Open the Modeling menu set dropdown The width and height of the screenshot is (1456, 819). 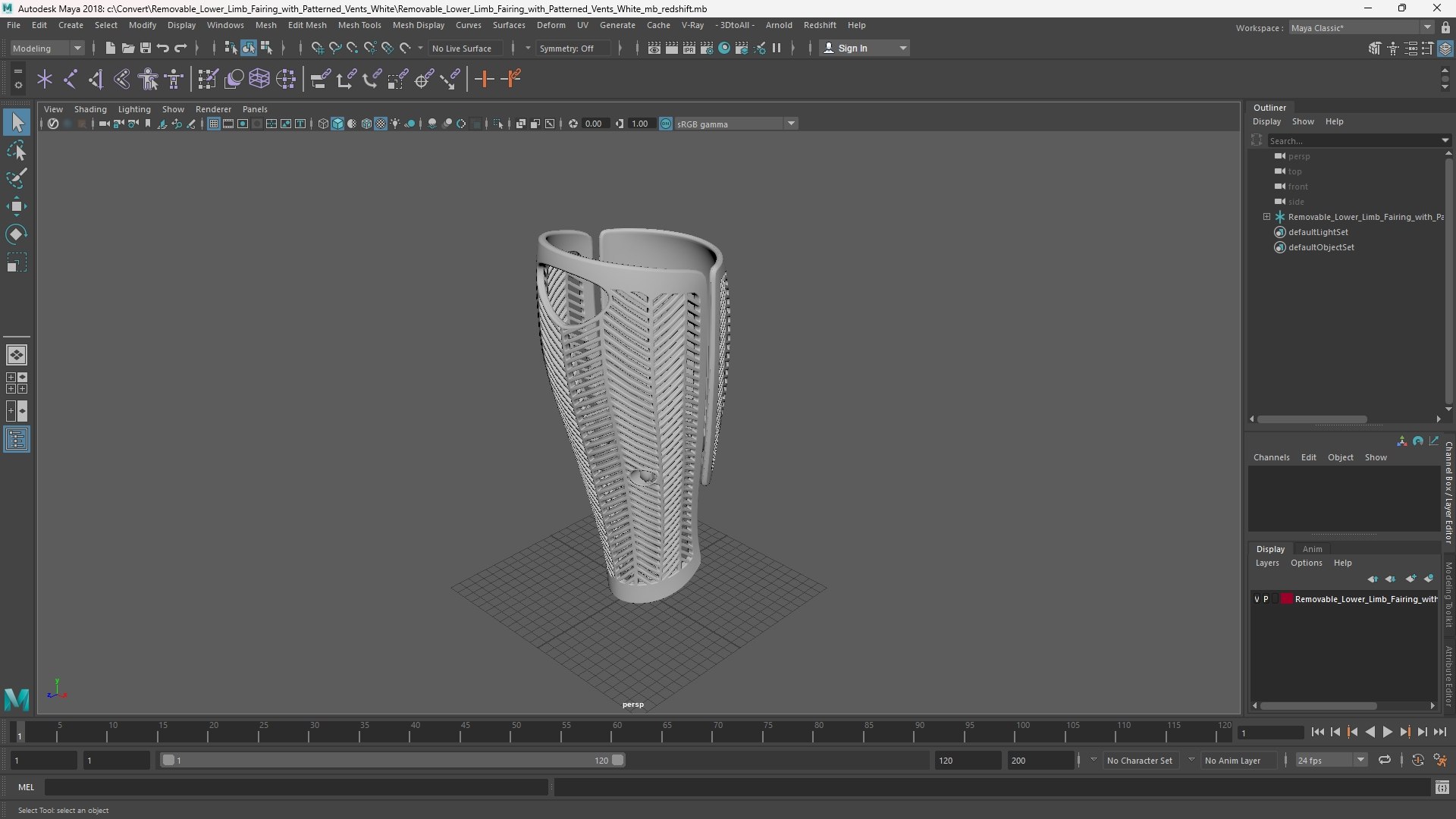[47, 48]
